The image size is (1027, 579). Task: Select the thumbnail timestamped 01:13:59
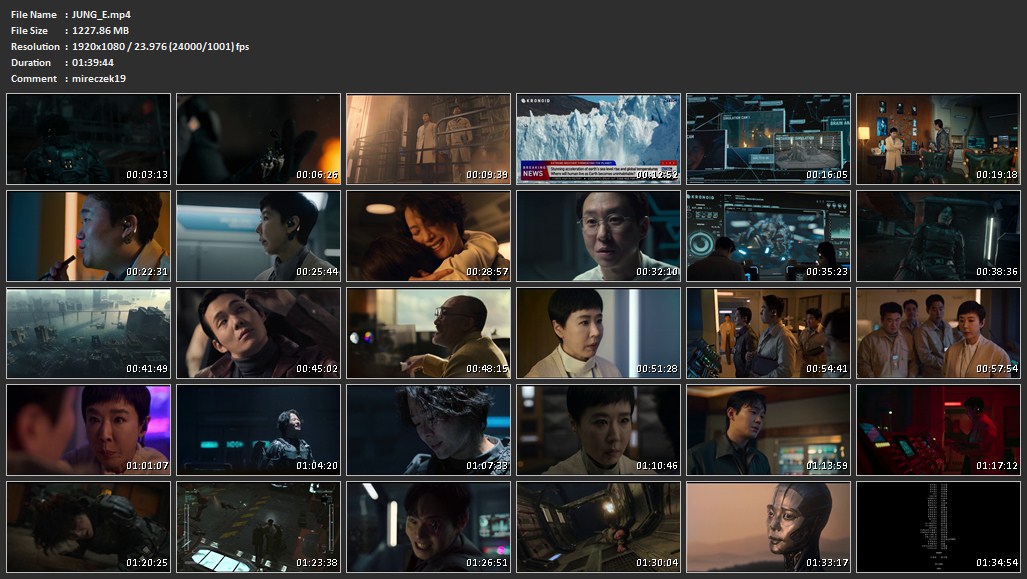pyautogui.click(x=768, y=430)
